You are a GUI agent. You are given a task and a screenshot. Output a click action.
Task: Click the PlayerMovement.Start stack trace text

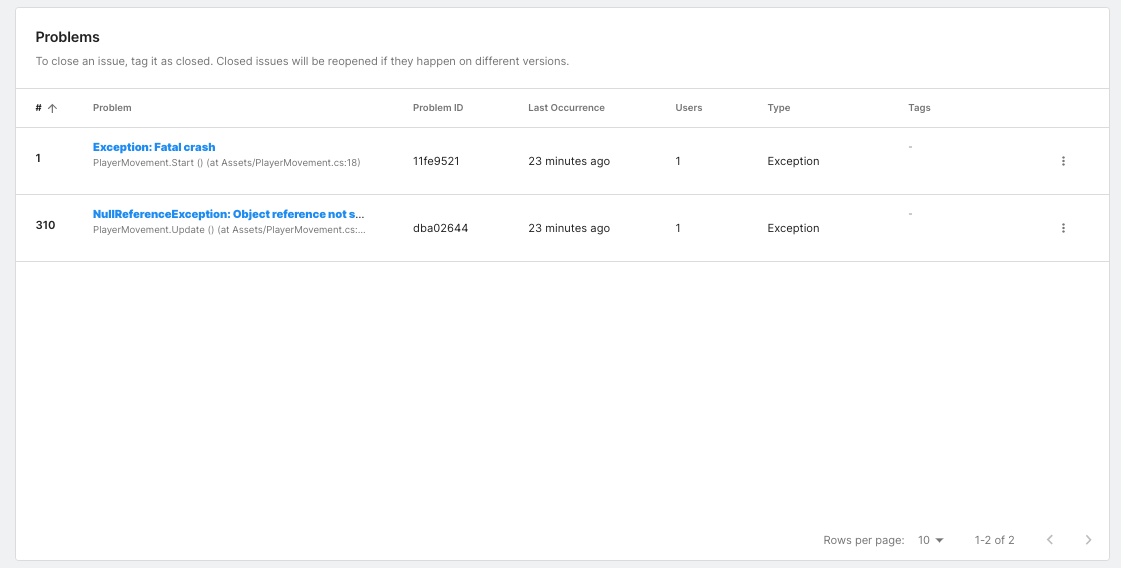[x=226, y=162]
